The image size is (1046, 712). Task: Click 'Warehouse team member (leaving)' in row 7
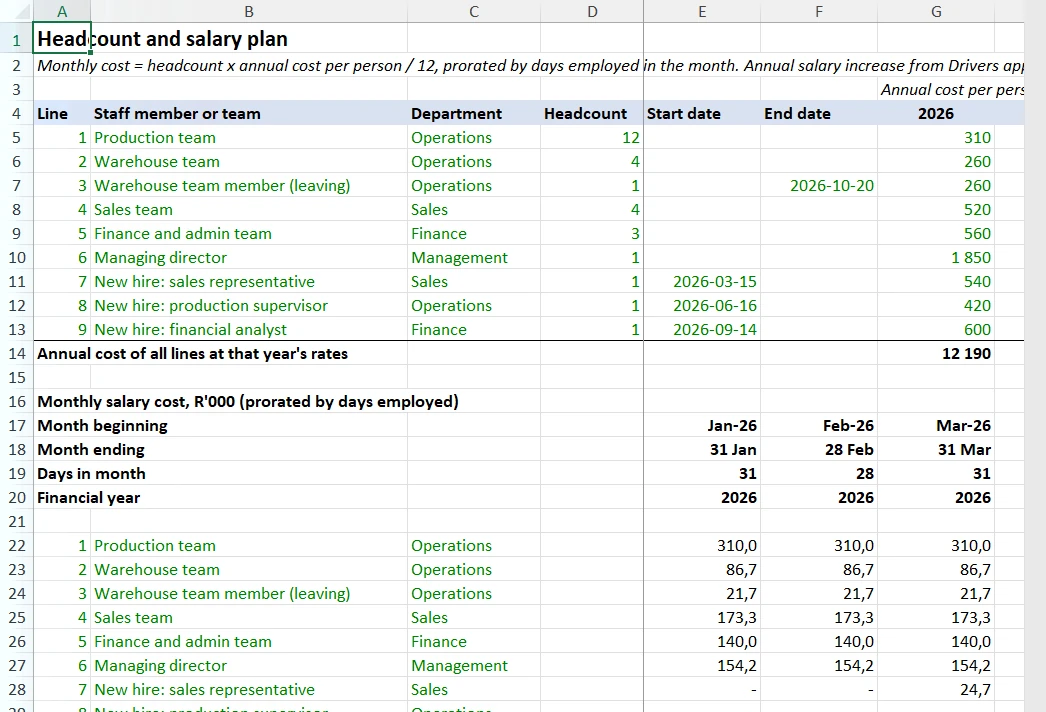tap(249, 186)
